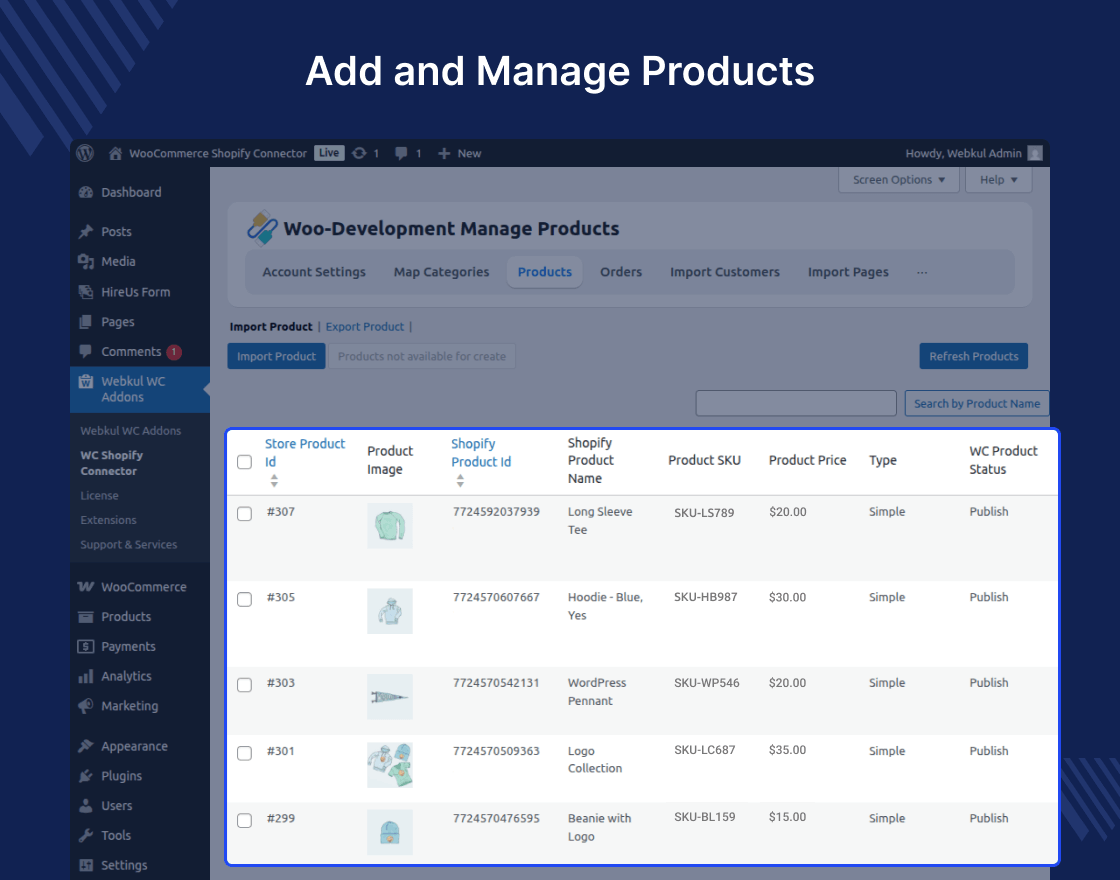Open the Import Customers tab
Viewport: 1120px width, 880px height.
(x=724, y=272)
